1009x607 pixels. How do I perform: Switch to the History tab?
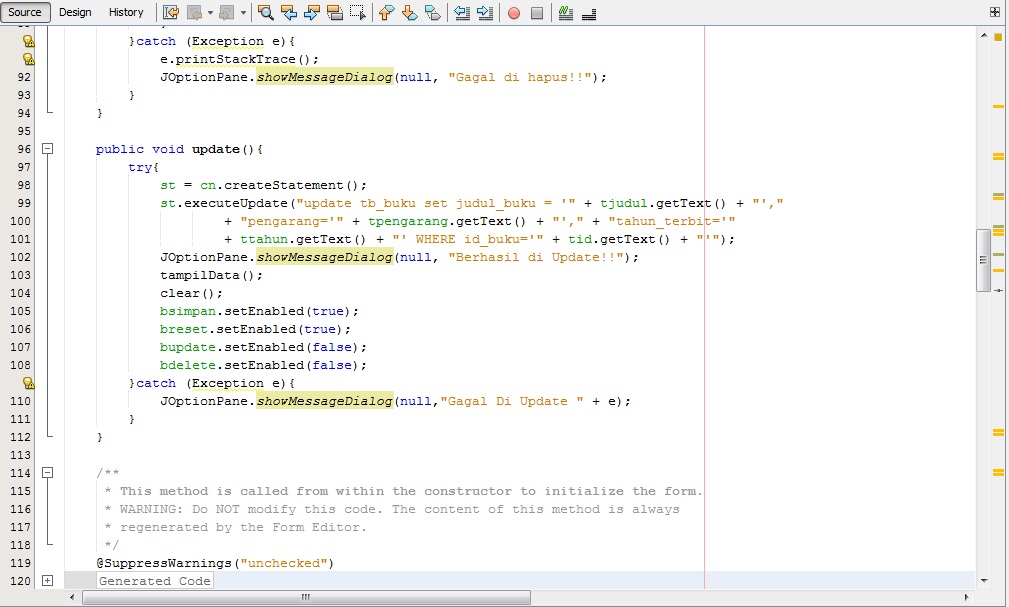coord(126,12)
